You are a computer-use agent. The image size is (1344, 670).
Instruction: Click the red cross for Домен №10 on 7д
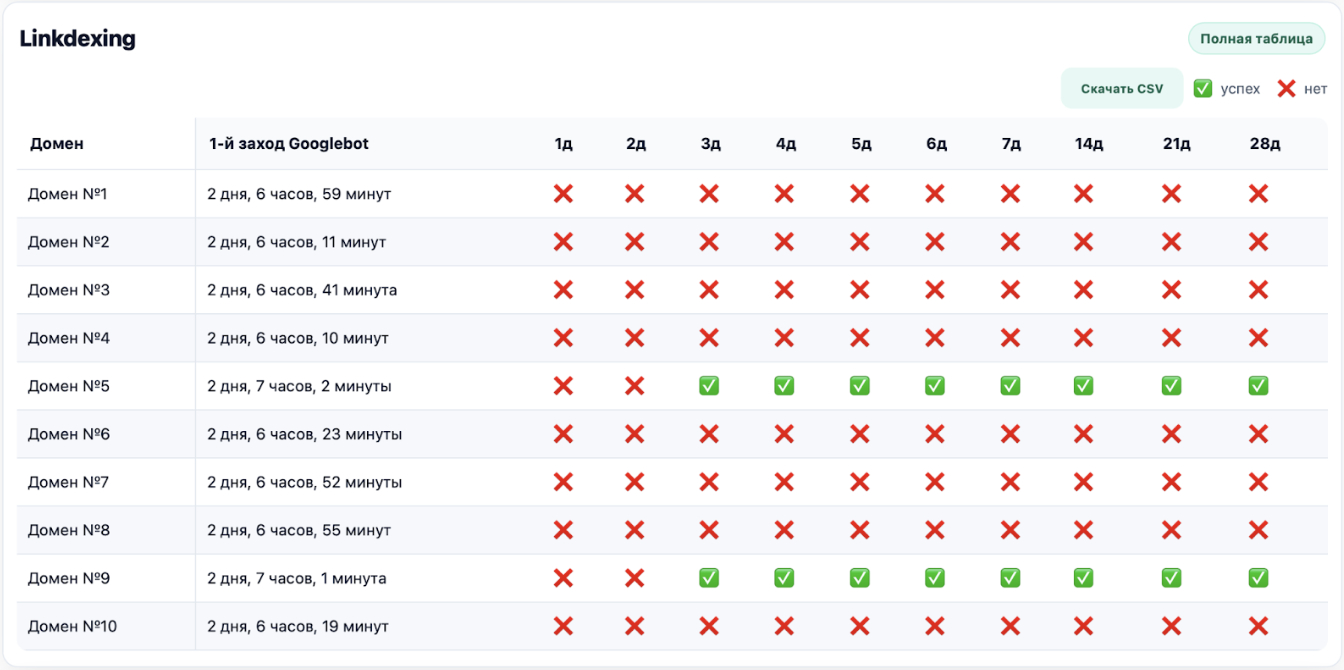1010,627
